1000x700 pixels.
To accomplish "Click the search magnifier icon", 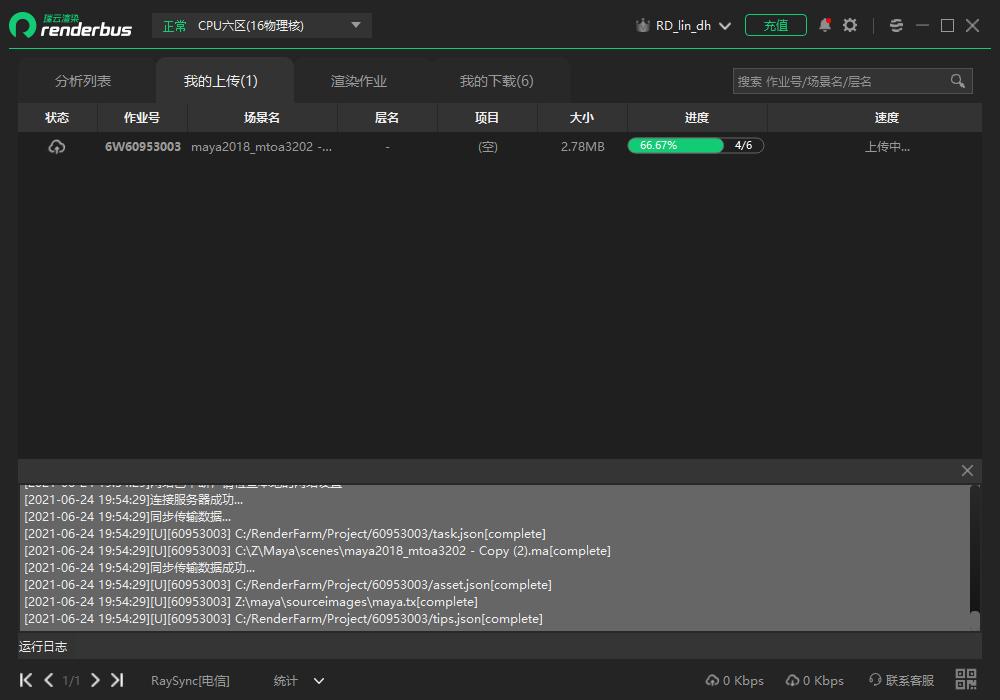I will pos(957,81).
